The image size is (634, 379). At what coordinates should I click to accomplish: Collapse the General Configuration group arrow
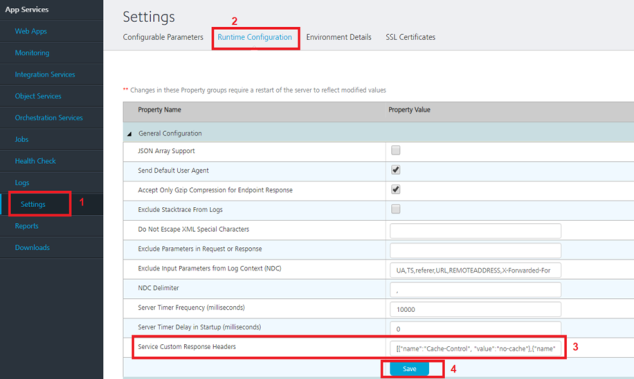129,134
